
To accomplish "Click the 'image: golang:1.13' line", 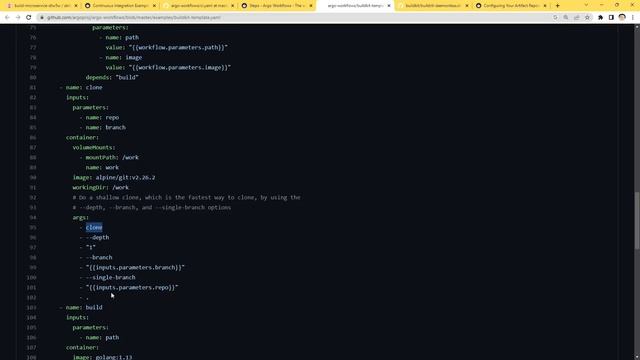I will coord(102,357).
